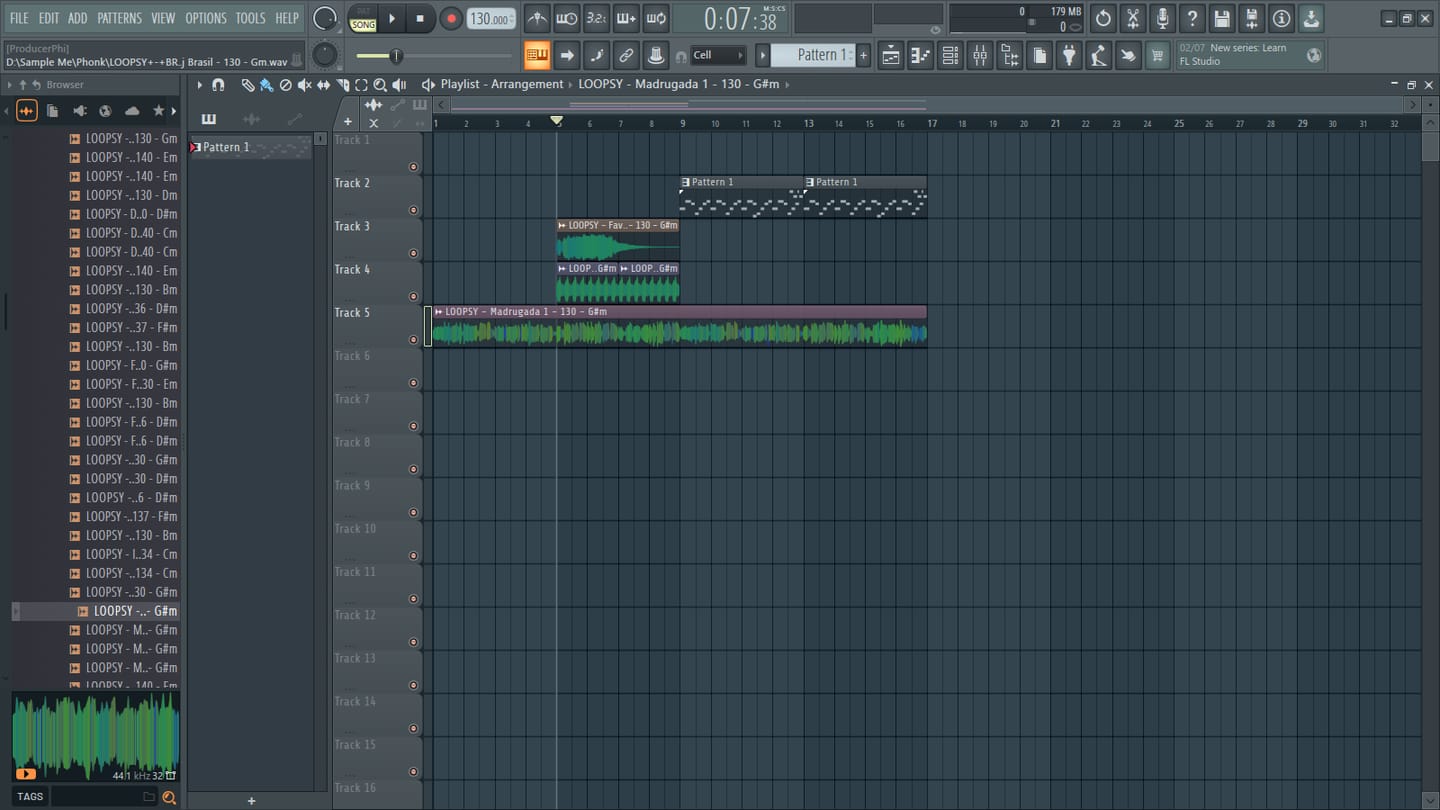
Task: Open the TOOLS menu
Action: 250,18
